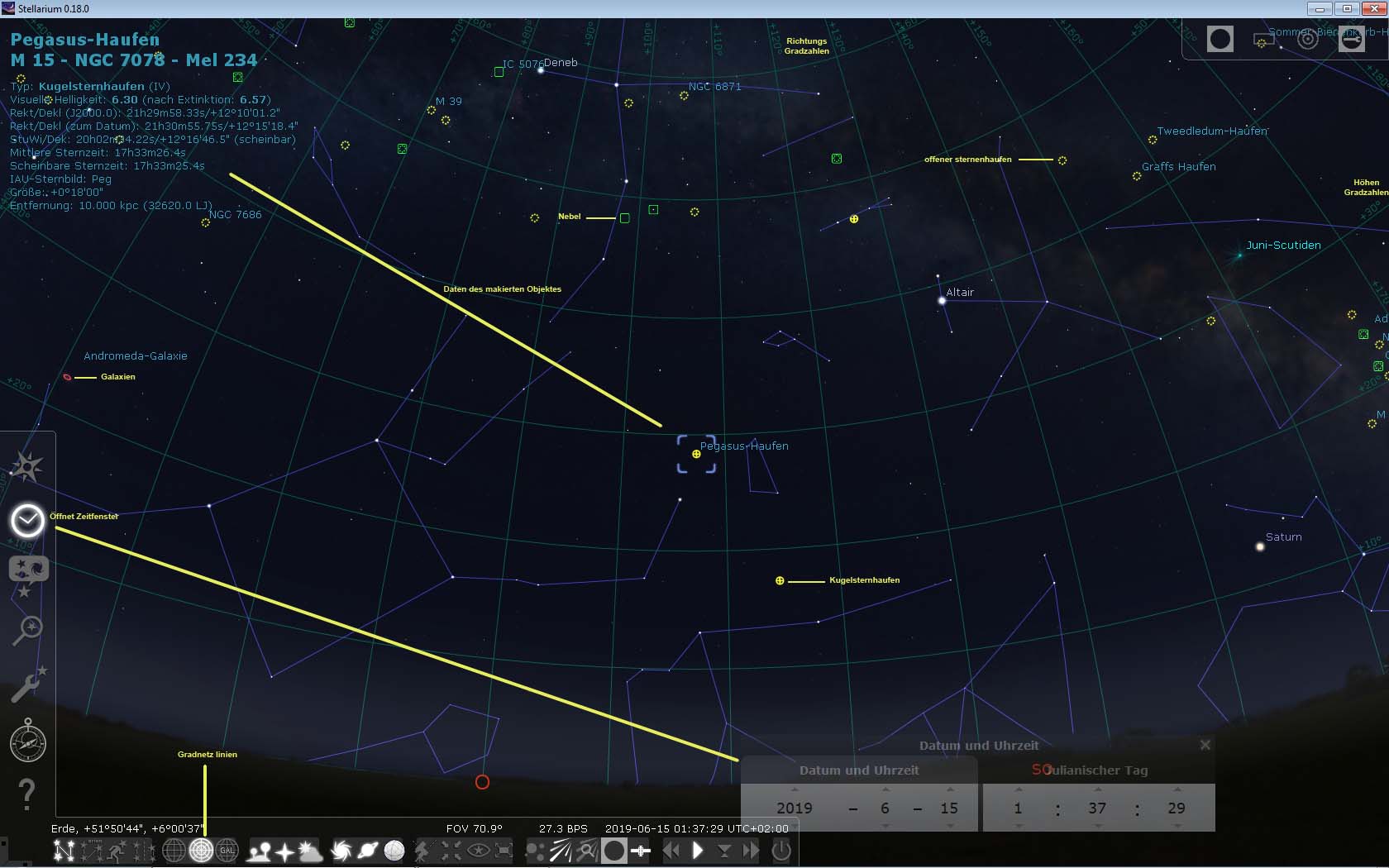1389x868 pixels.
Task: Select the planet Saturn
Action: point(1260,546)
